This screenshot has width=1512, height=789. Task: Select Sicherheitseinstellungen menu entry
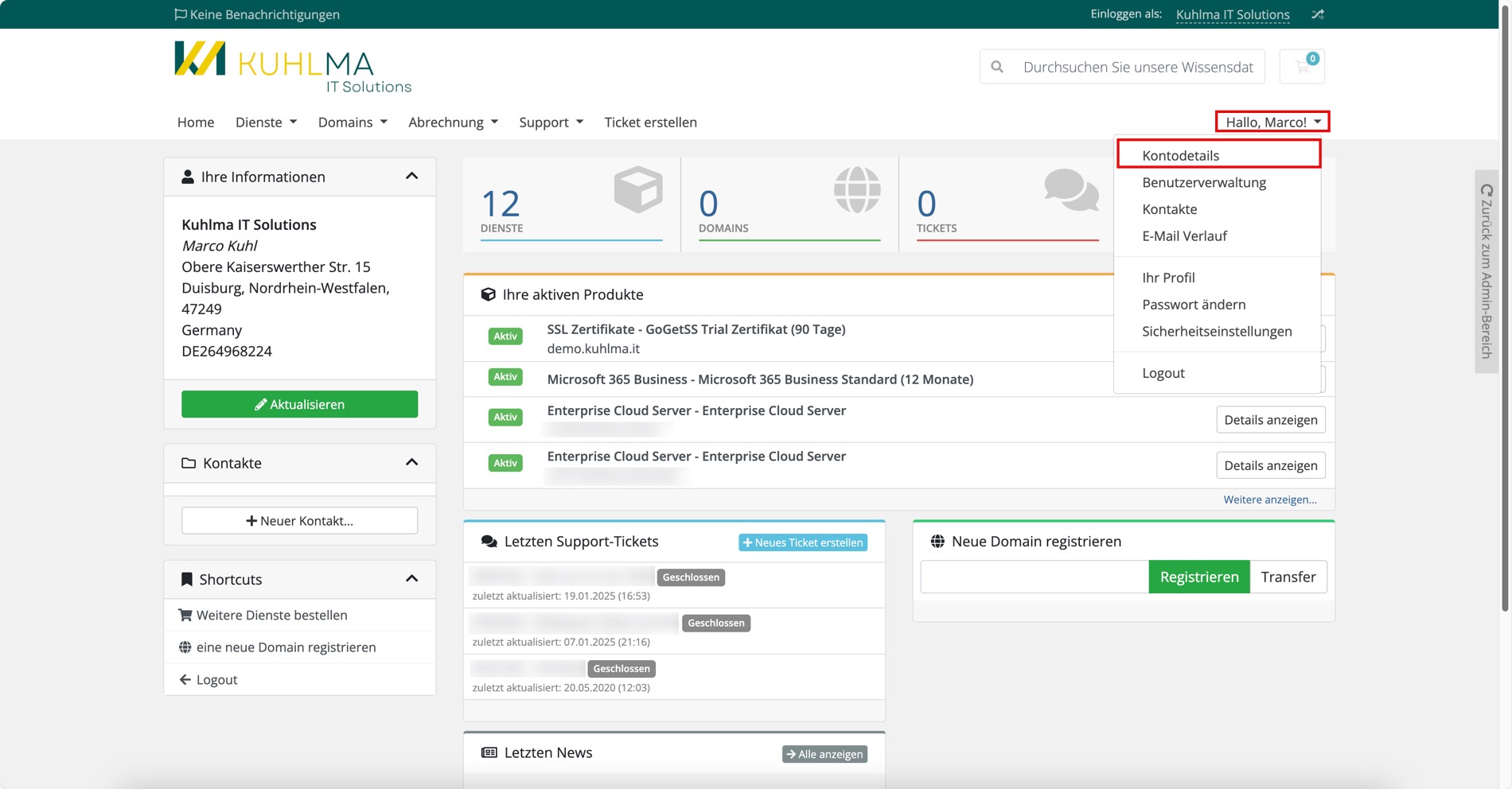[x=1217, y=332]
